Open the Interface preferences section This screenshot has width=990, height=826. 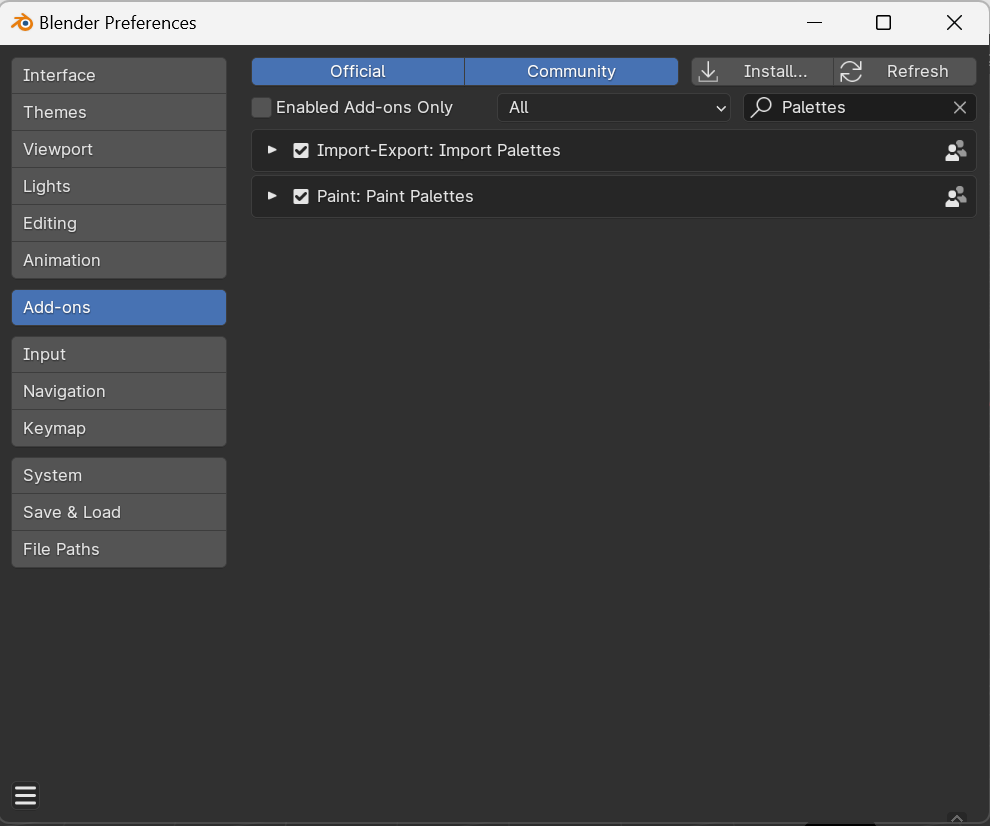pyautogui.click(x=119, y=75)
